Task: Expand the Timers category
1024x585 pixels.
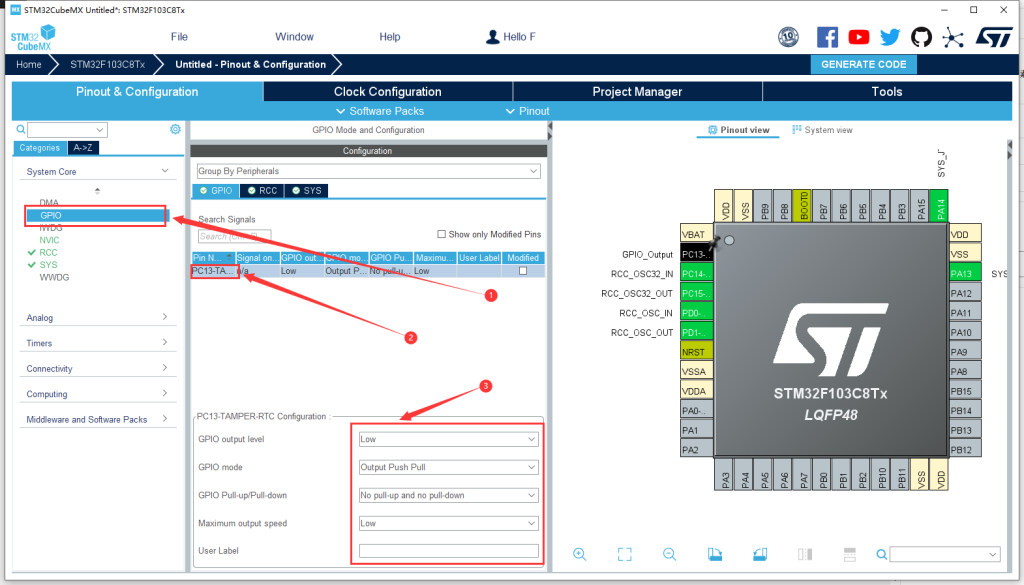Action: 165,342
